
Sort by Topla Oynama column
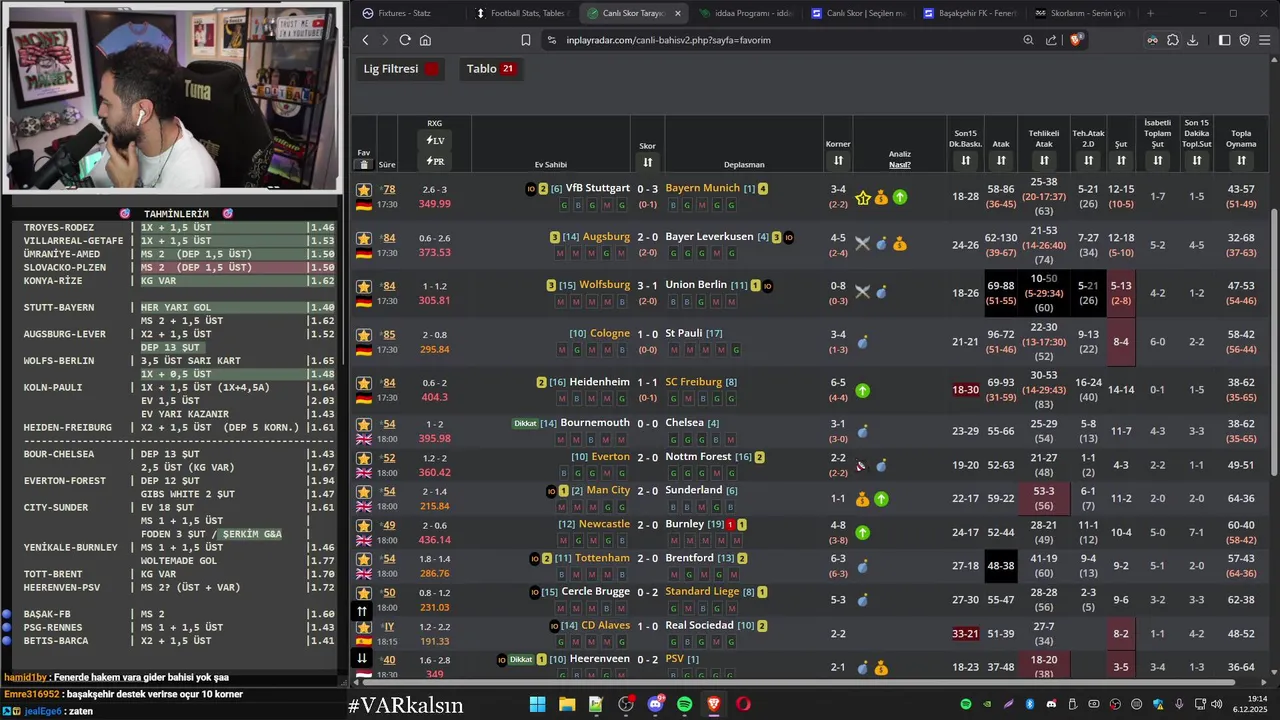[x=1241, y=160]
